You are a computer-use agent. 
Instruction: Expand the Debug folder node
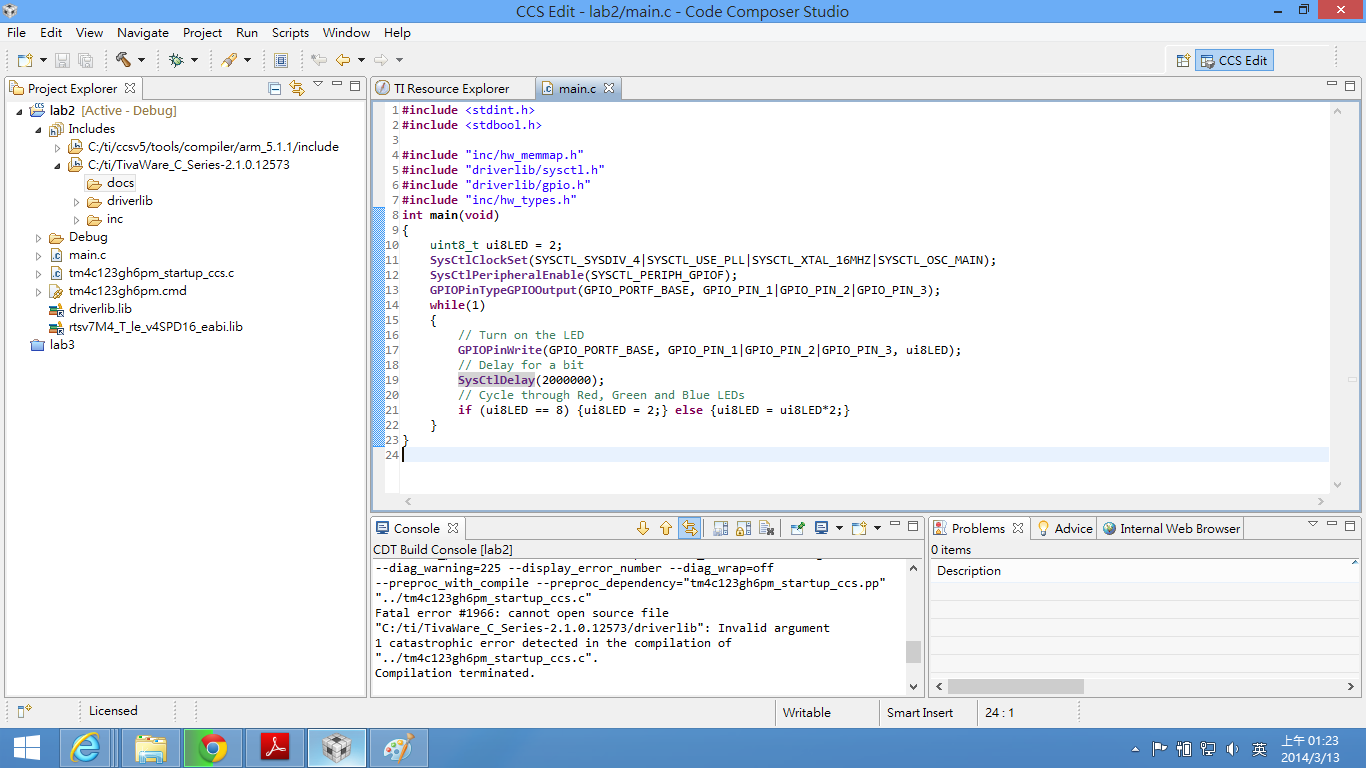coord(39,237)
